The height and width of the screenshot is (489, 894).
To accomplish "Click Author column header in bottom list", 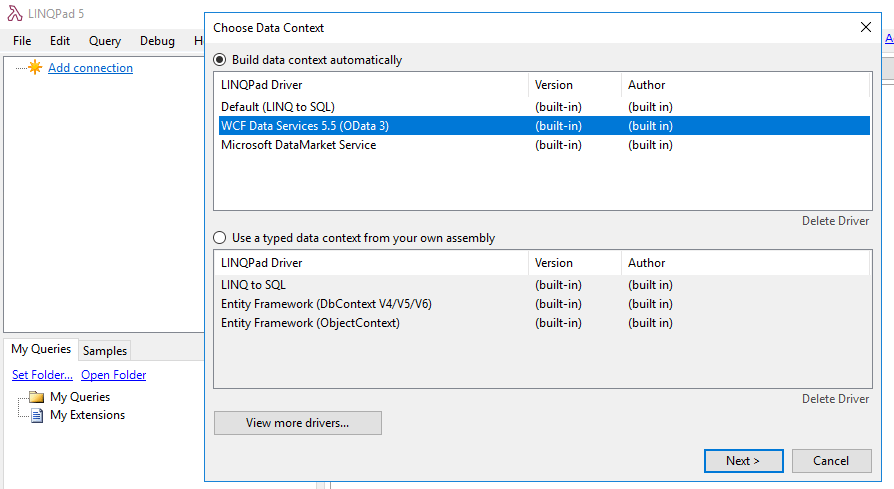I will tap(745, 263).
